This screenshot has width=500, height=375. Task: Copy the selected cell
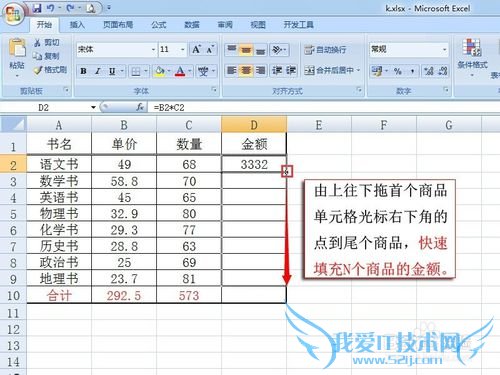[47, 56]
